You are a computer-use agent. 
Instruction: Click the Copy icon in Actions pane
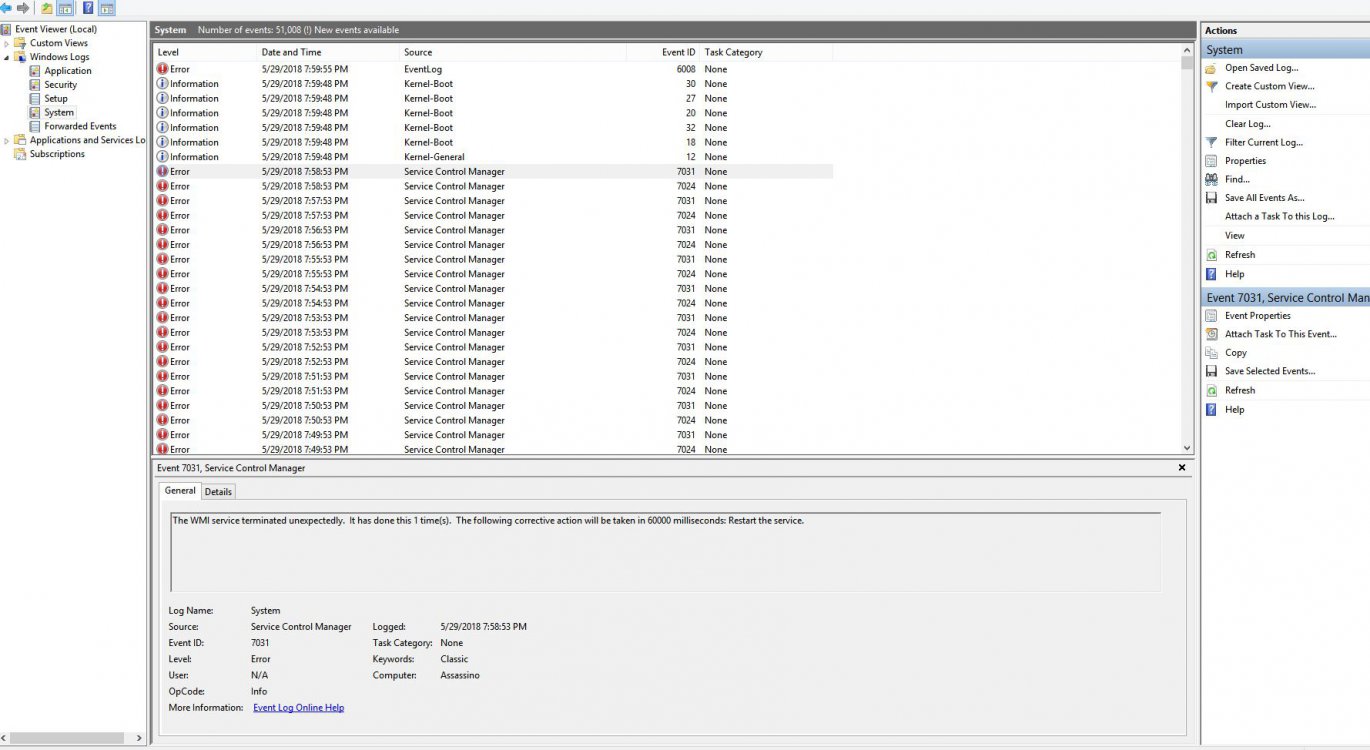[x=1211, y=353]
